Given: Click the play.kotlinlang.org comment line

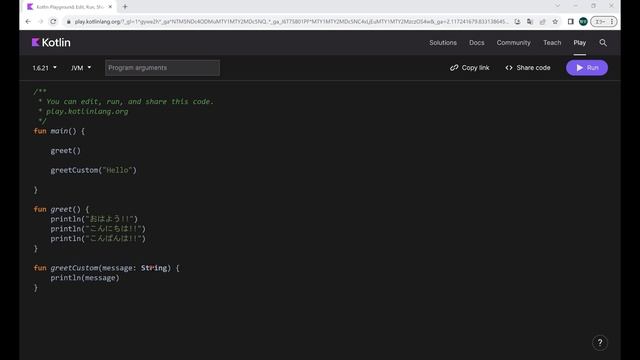Looking at the screenshot, I should coord(87,111).
